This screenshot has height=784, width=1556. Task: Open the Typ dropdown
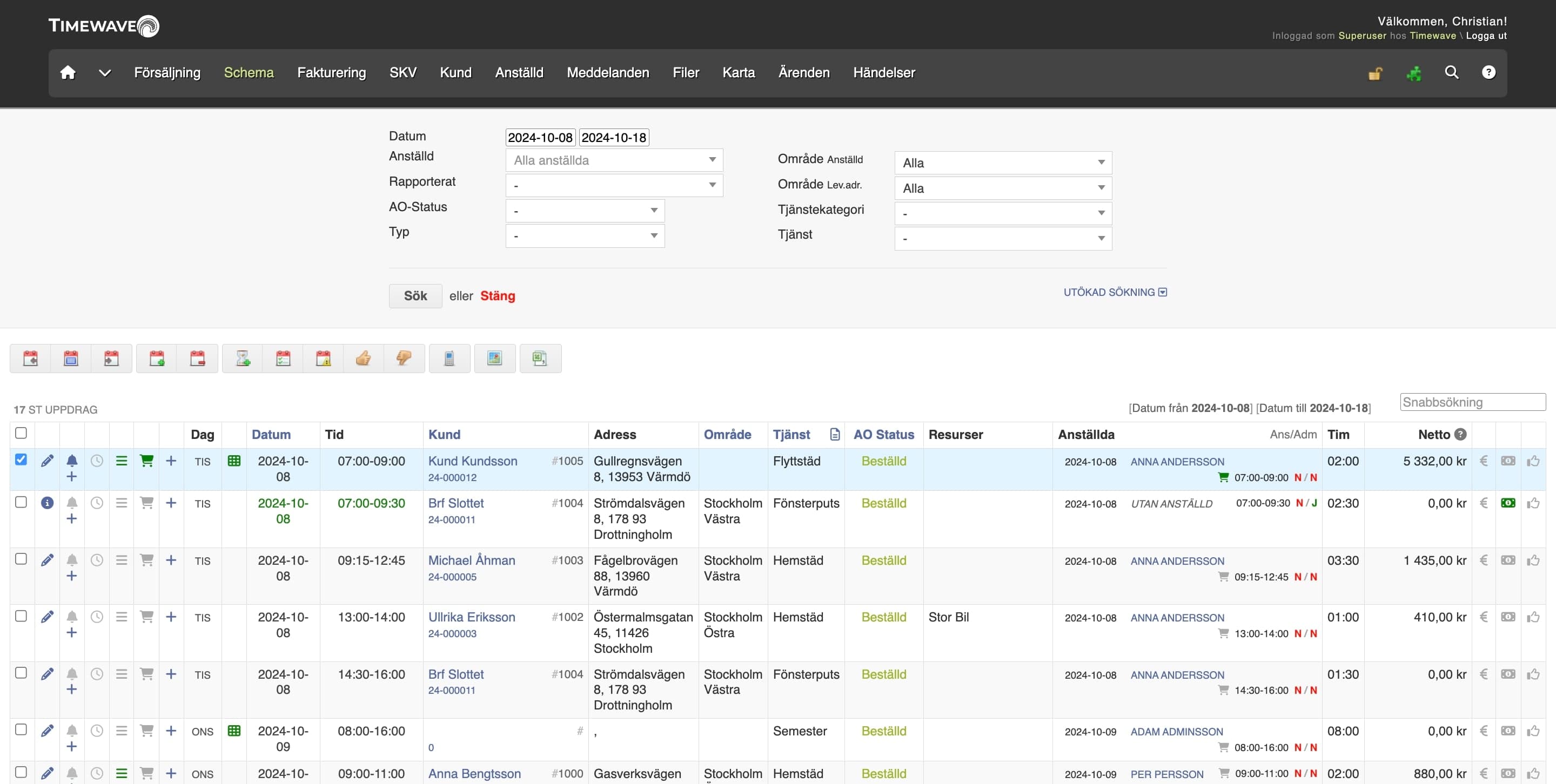tap(585, 236)
